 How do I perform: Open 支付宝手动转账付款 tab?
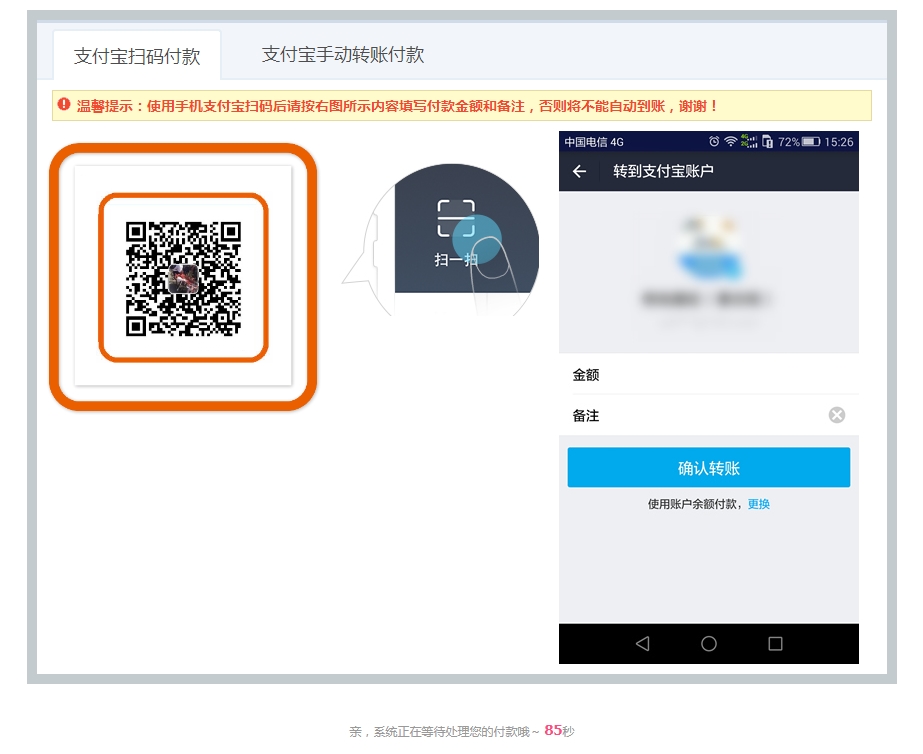pyautogui.click(x=343, y=54)
